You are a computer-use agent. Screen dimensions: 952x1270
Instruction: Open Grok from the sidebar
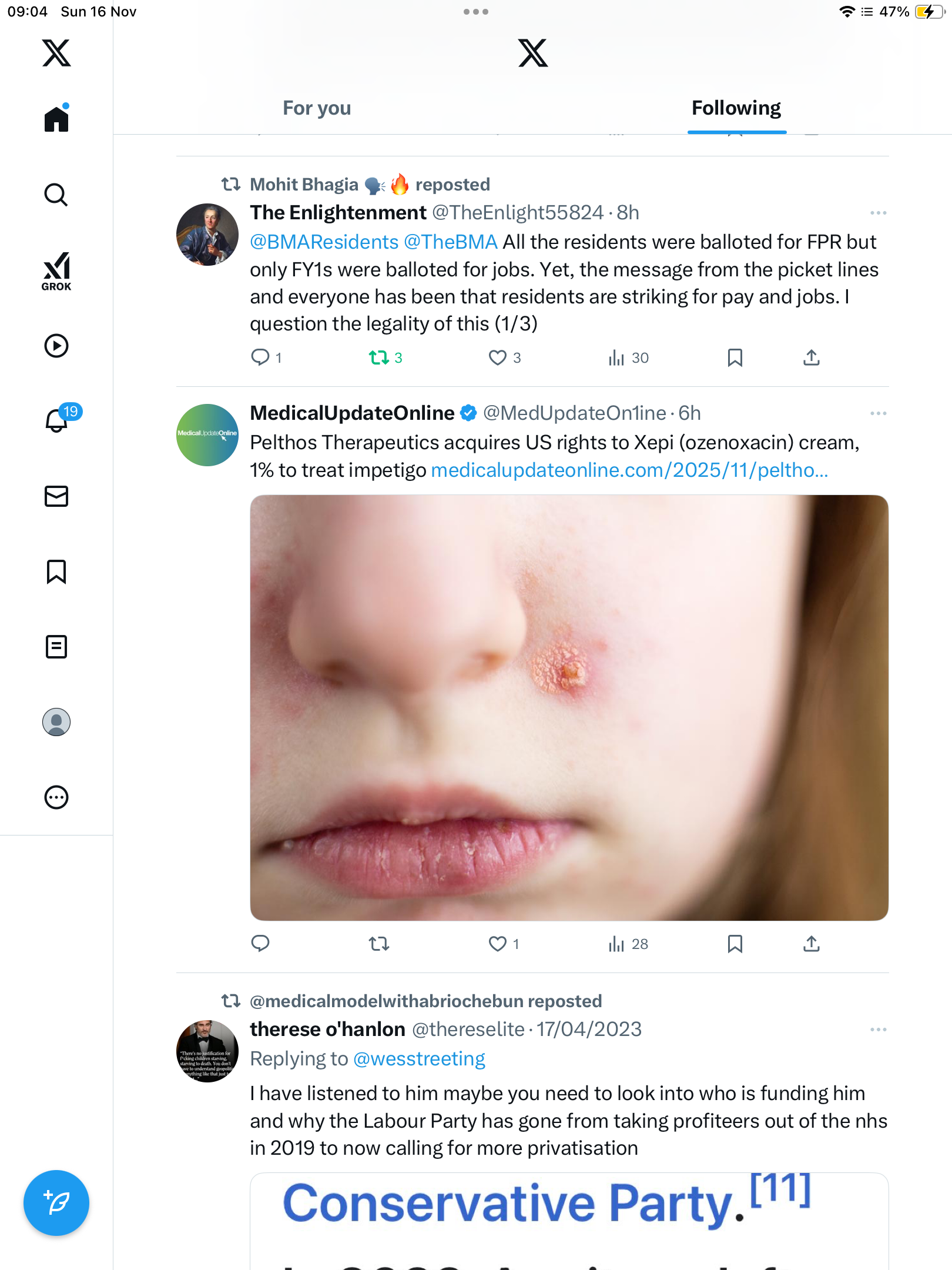pyautogui.click(x=56, y=272)
